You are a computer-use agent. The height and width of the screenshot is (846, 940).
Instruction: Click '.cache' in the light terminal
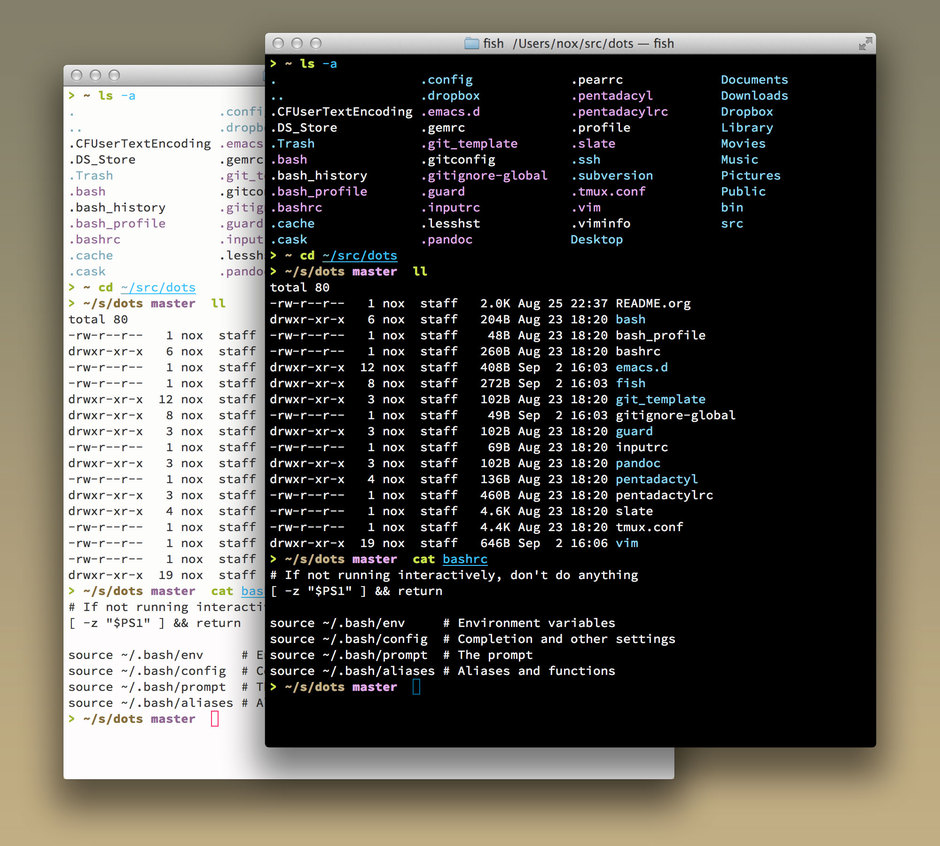pyautogui.click(x=91, y=255)
